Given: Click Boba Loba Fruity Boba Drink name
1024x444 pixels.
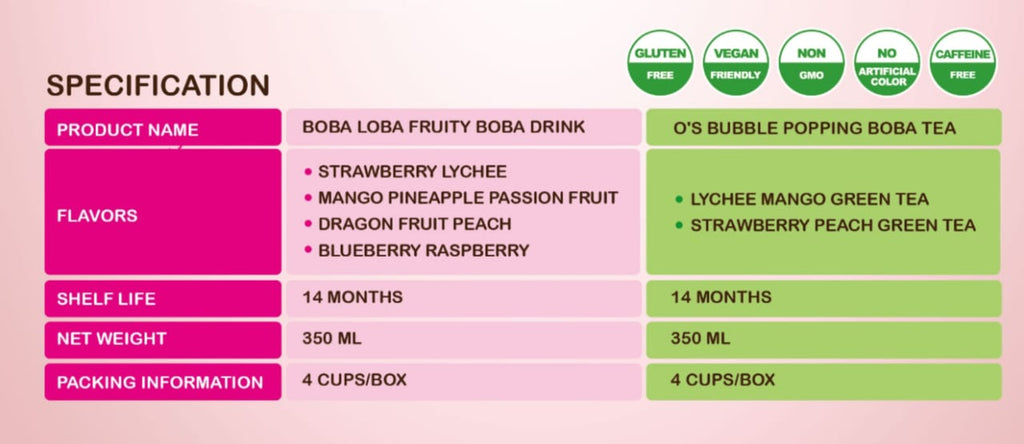Looking at the screenshot, I should 443,128.
